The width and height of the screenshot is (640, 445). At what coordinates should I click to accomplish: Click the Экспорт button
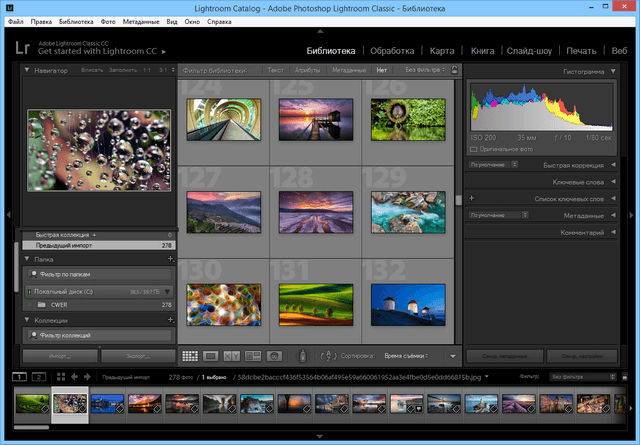138,355
